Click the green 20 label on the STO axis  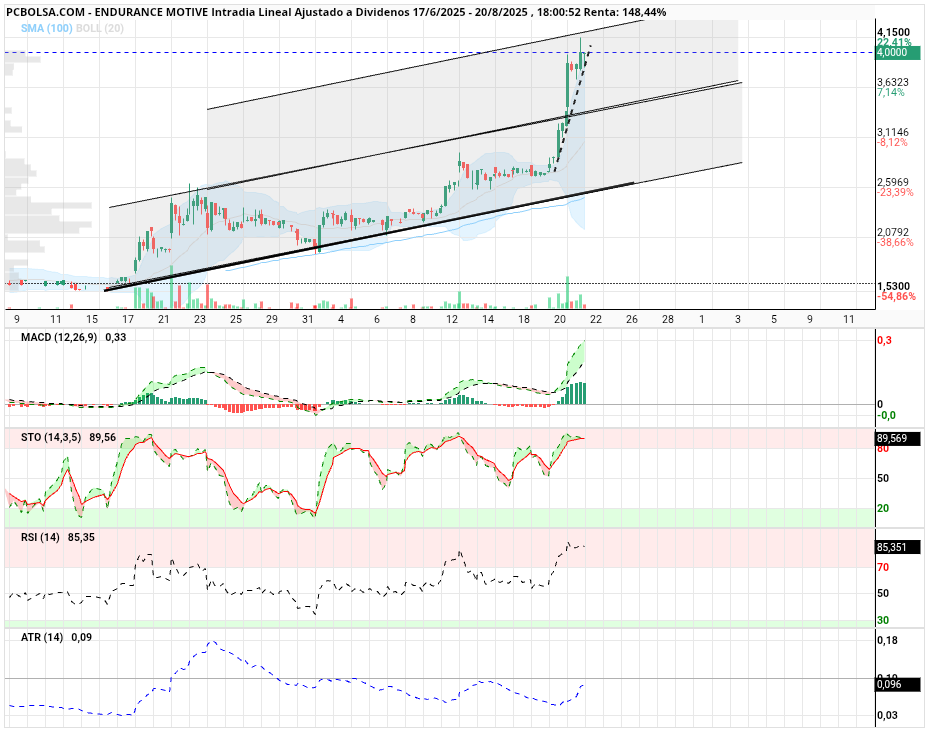coord(883,509)
